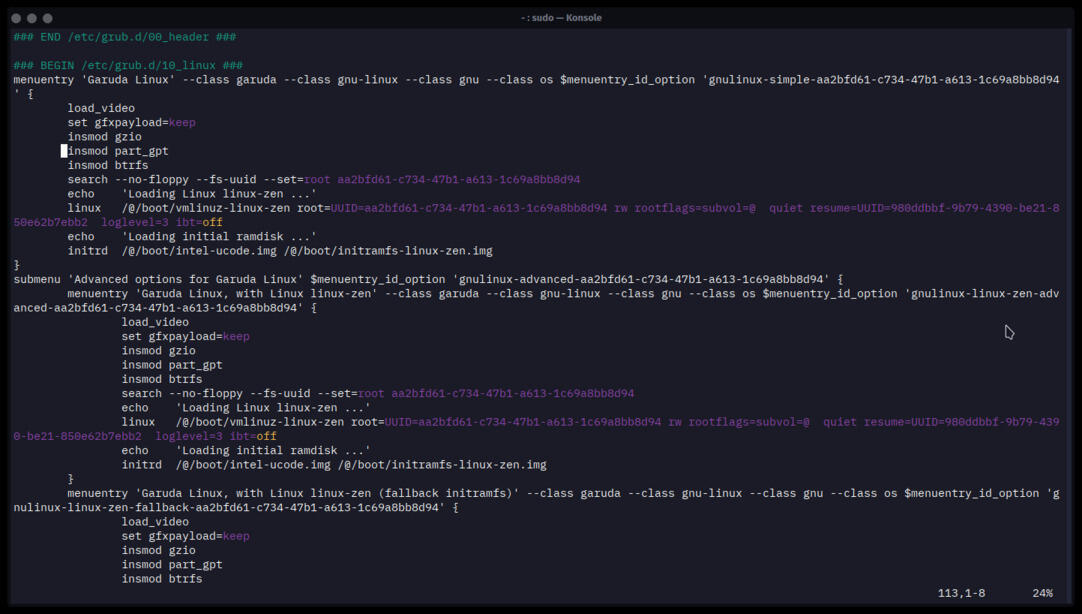Click the second 'search --no-floppy' line
The width and height of the screenshot is (1082, 614).
(x=377, y=394)
